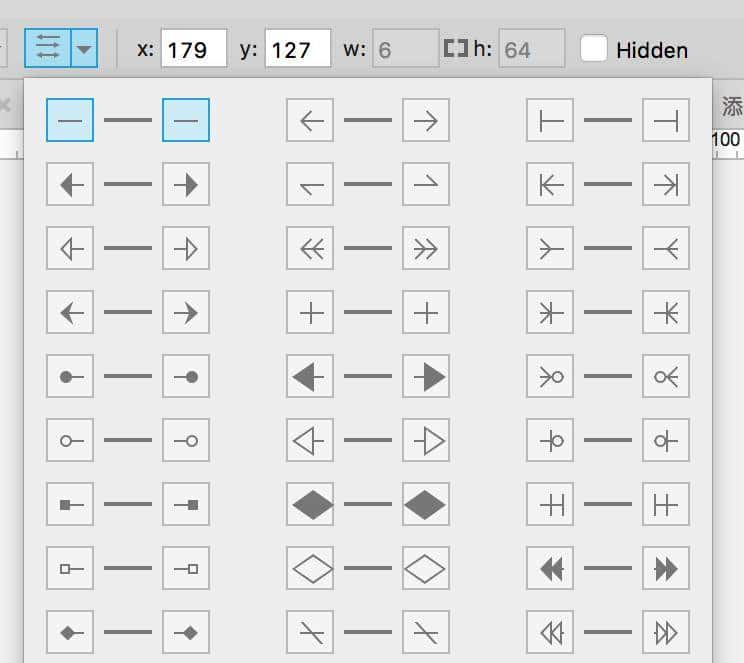Select the crow's foot right end style
This screenshot has height=663, width=744.
pyautogui.click(x=666, y=248)
